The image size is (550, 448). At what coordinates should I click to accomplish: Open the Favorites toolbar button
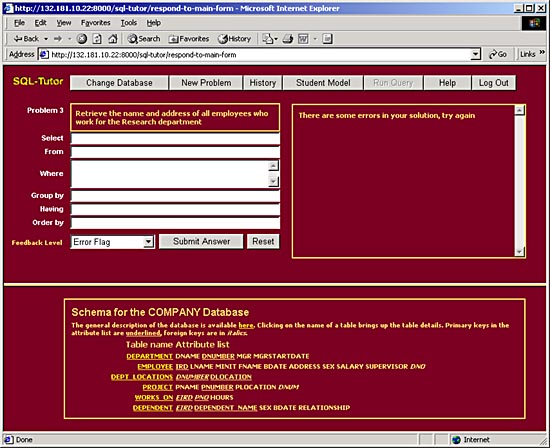tap(189, 39)
